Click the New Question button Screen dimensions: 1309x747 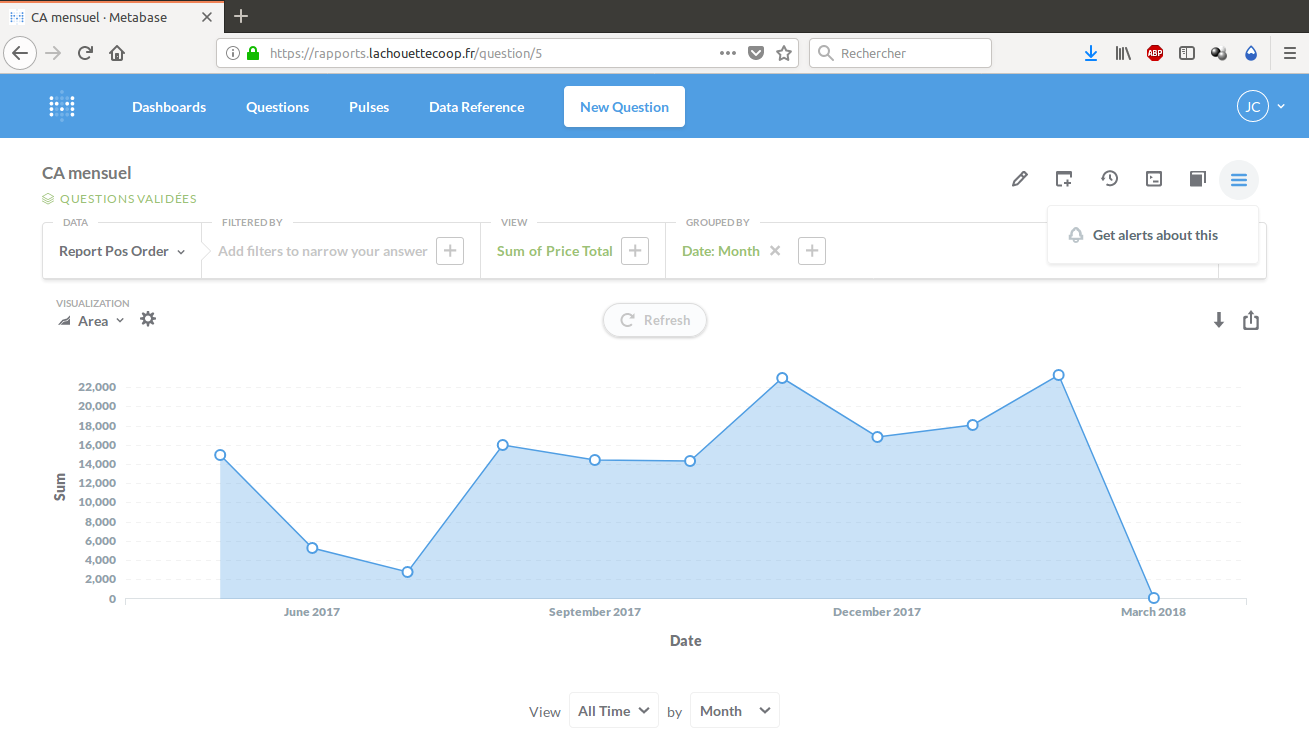point(624,107)
